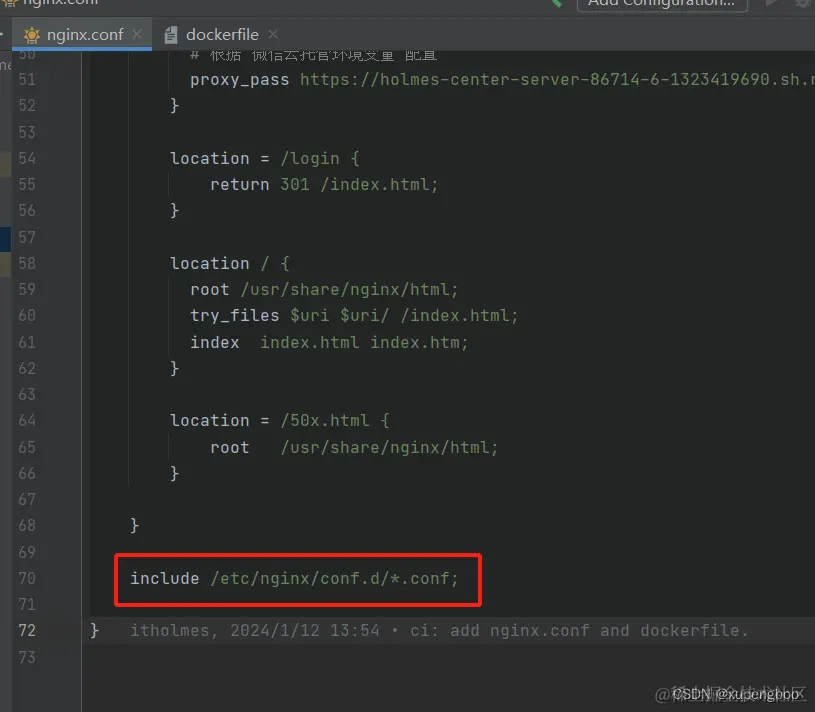
Task: Click line number 58 in the gutter
Action: (27, 263)
